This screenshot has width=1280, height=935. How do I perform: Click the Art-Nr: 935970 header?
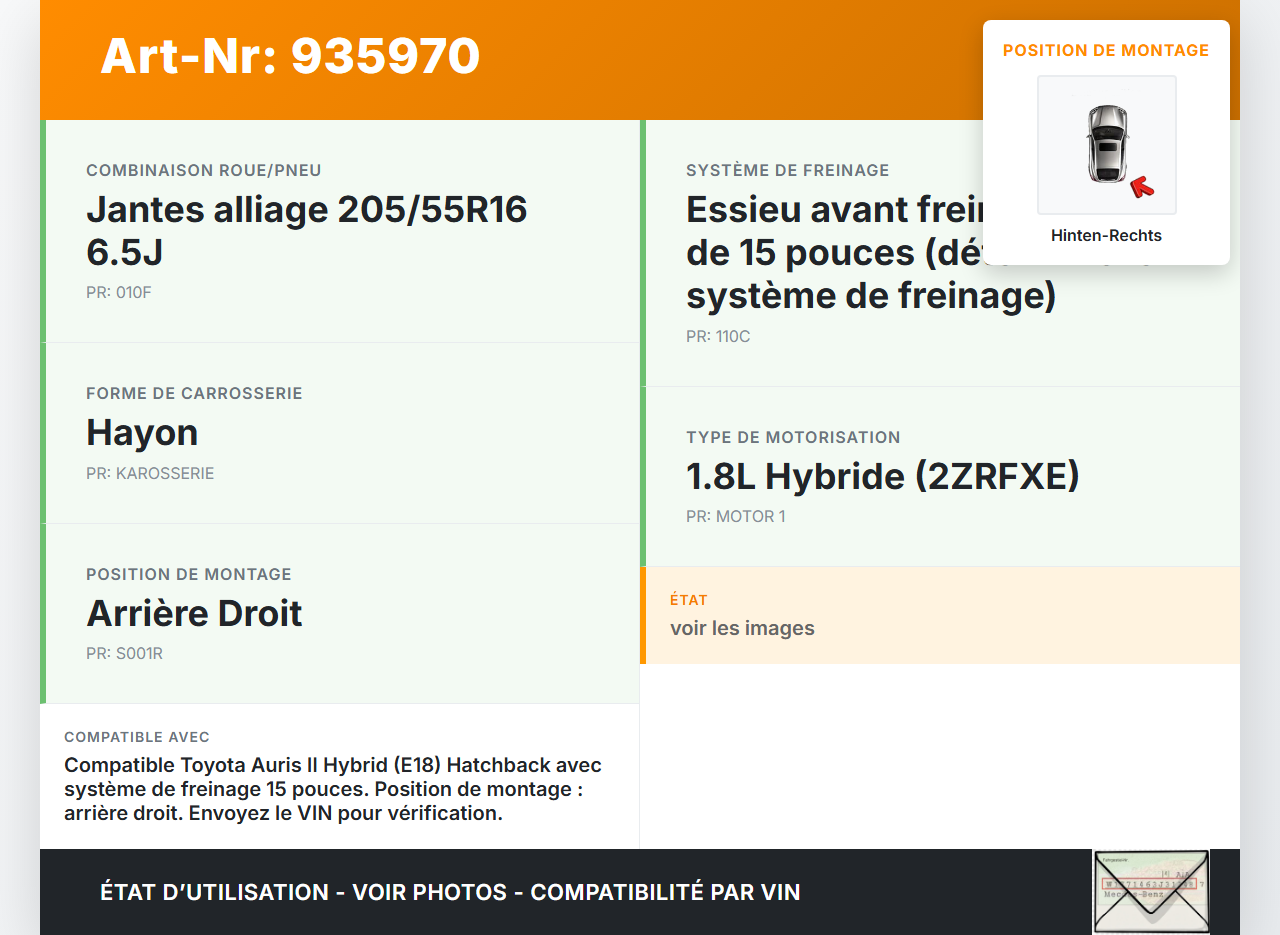290,57
